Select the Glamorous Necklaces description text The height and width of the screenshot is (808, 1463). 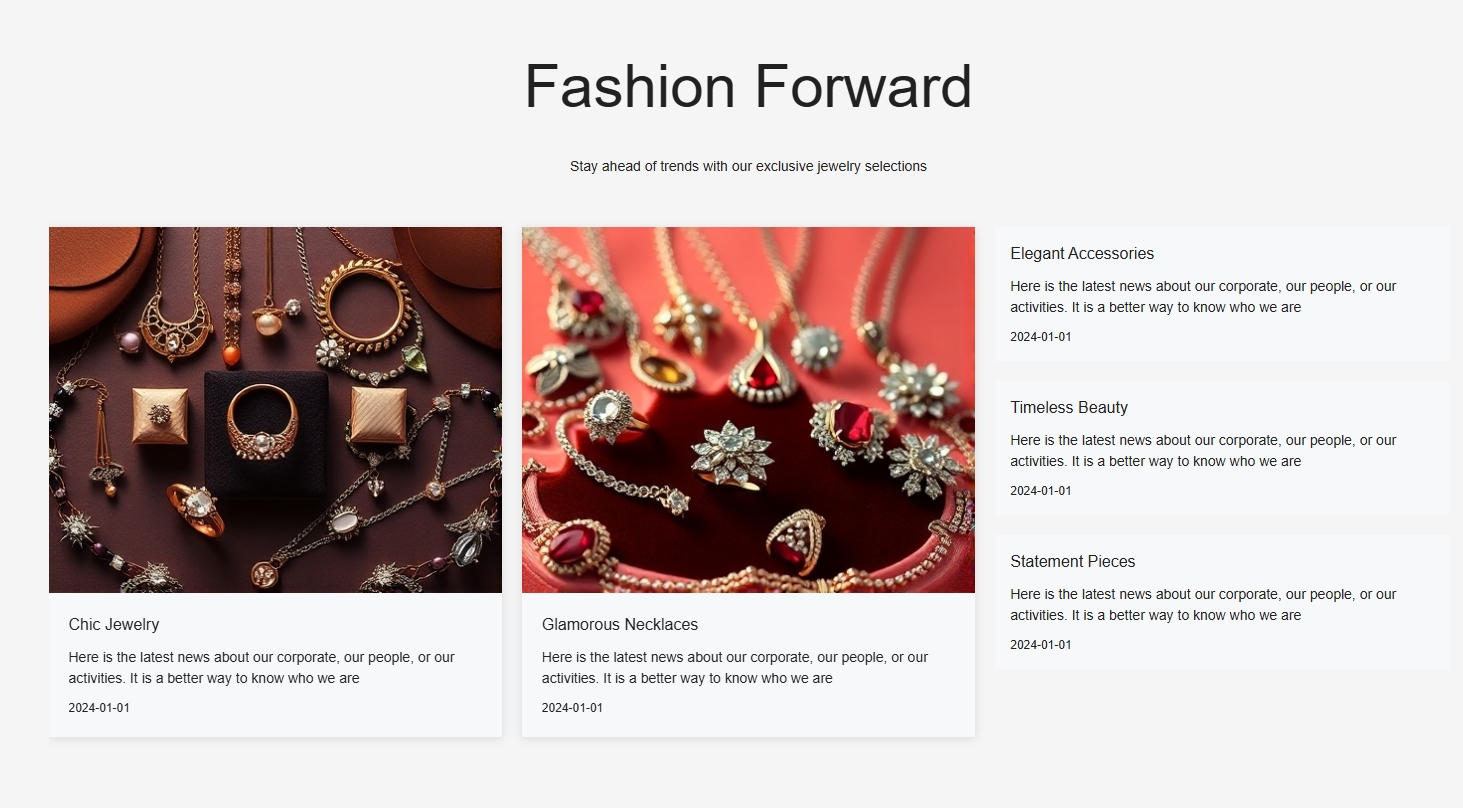tap(735, 668)
